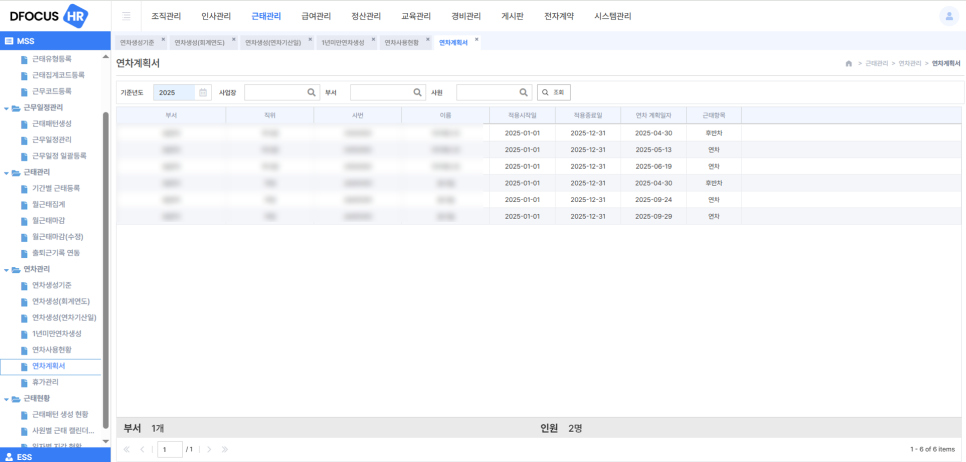Open 근태패턴생성 in sidebar

click(52, 124)
